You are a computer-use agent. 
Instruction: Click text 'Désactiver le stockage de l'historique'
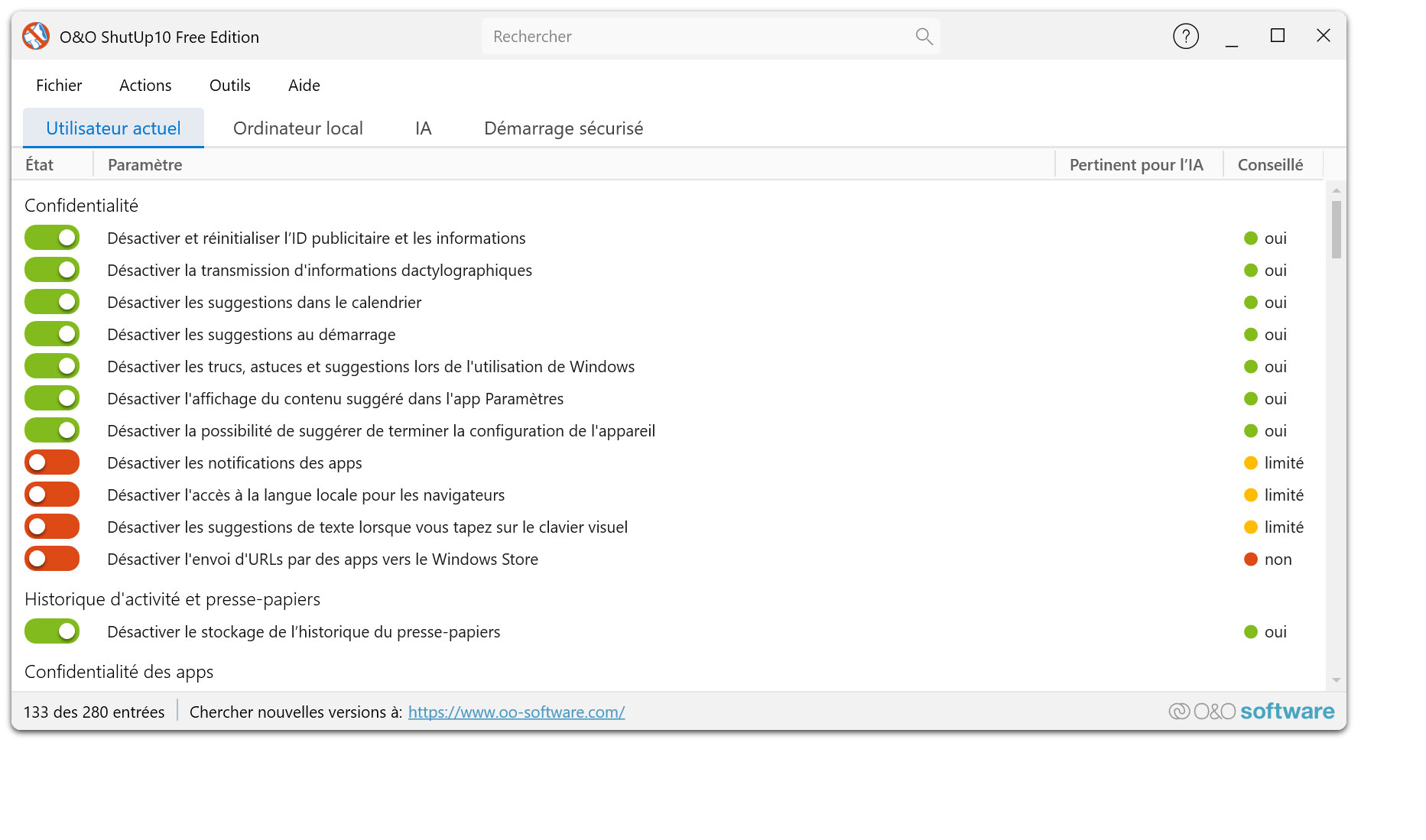304,632
